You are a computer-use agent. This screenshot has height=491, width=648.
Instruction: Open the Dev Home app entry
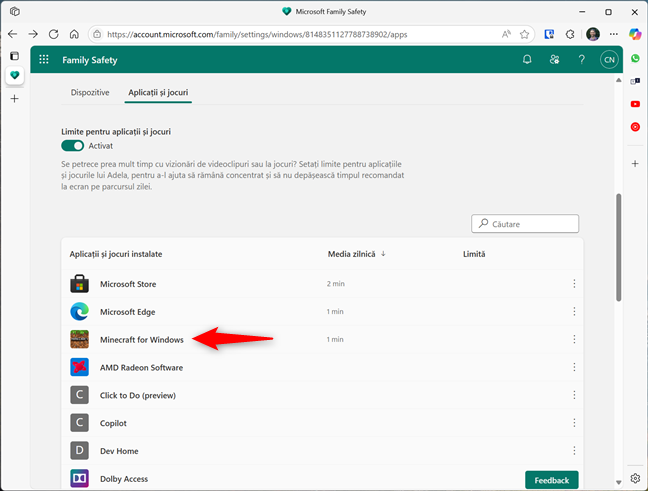click(x=119, y=451)
